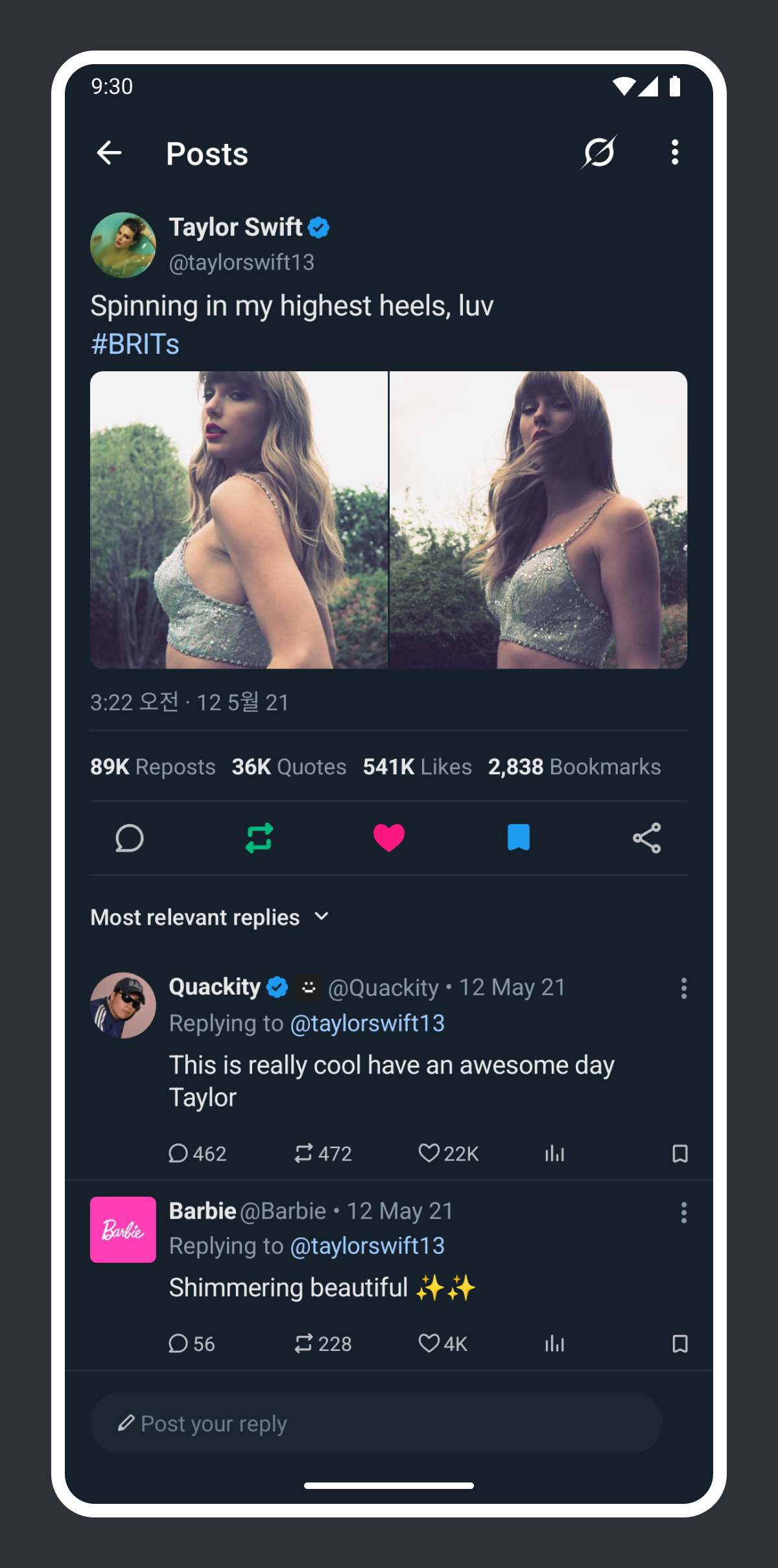Open more options on Barbie's reply
Image resolution: width=778 pixels, height=1568 pixels.
683,1212
